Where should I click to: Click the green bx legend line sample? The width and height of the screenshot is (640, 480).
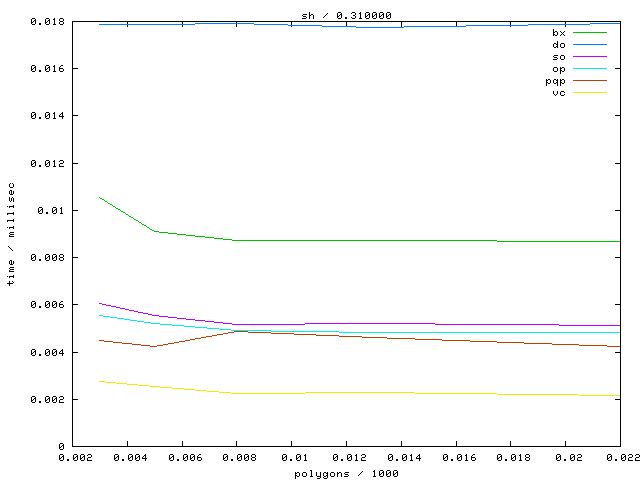pos(590,33)
